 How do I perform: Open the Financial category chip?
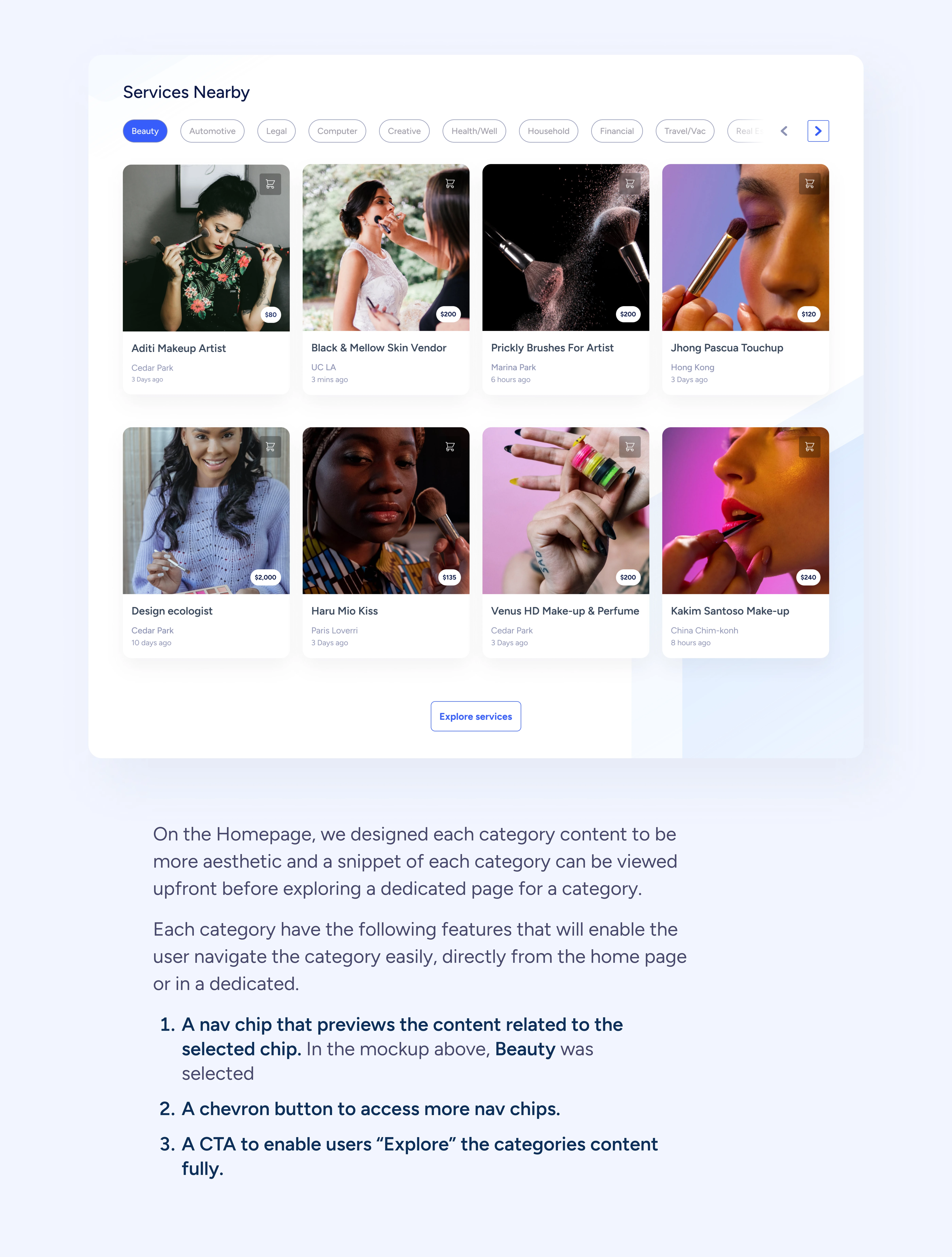click(x=617, y=131)
